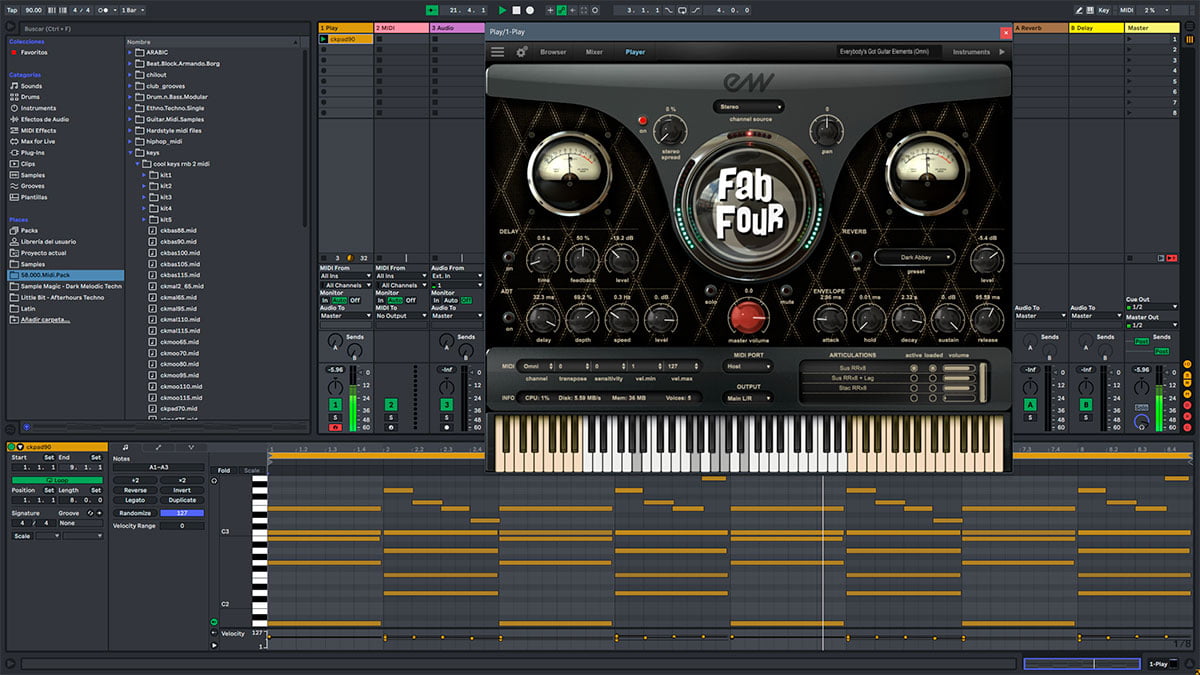
Task: Click the Duplicate button in Notes panel
Action: (182, 500)
